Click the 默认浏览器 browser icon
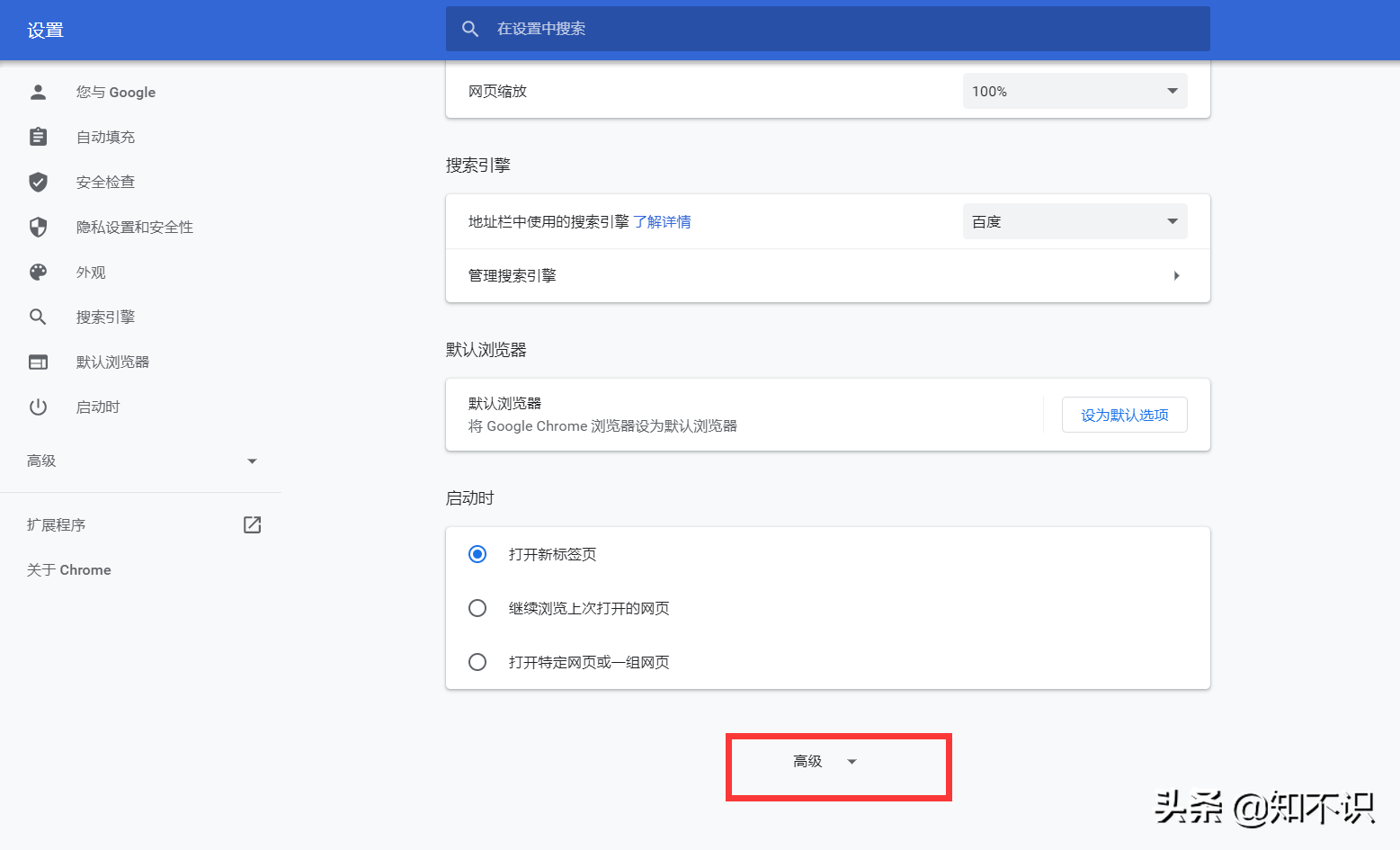The width and height of the screenshot is (1400, 850). pos(38,361)
